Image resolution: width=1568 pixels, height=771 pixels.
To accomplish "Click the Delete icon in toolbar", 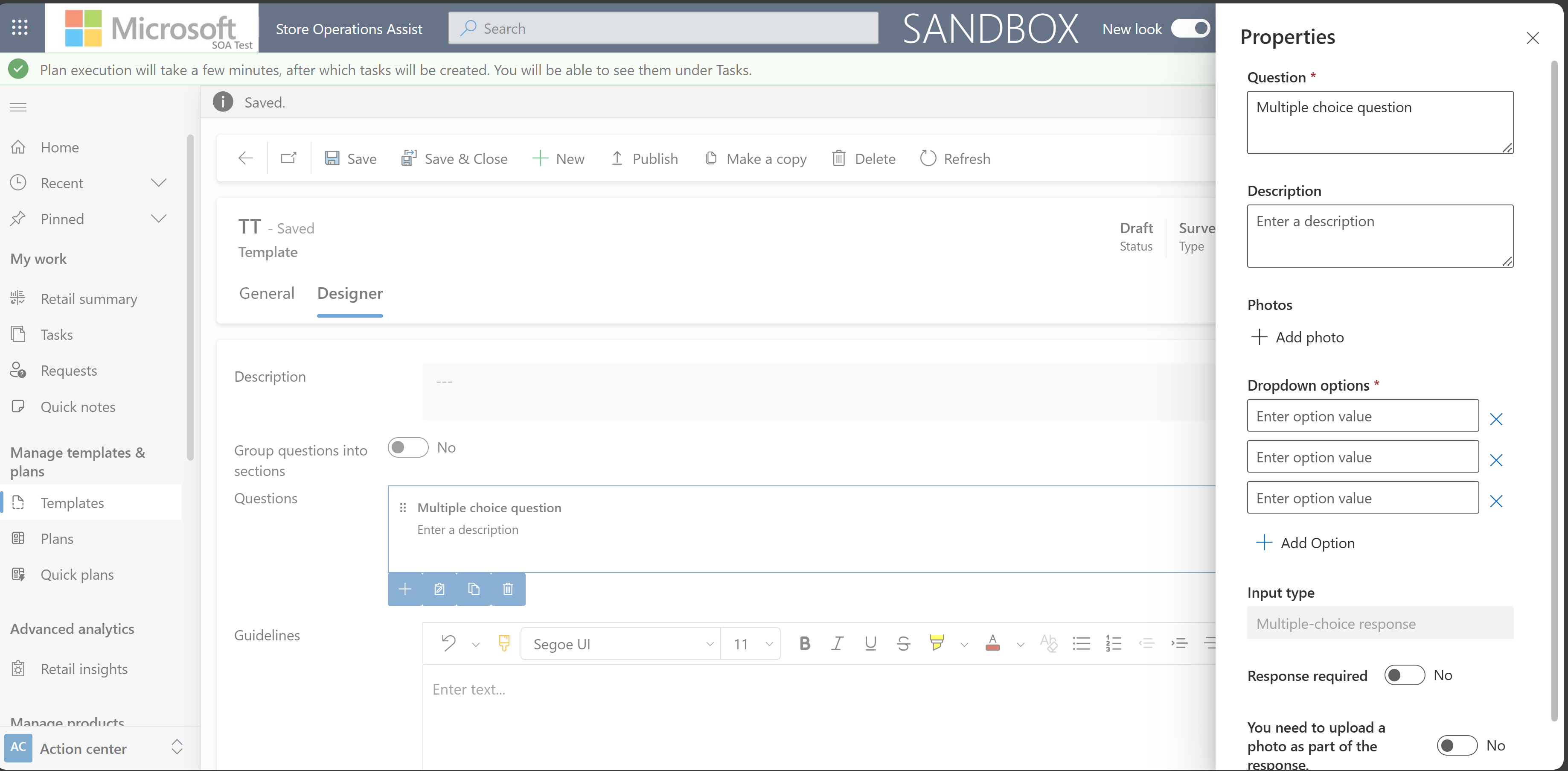I will pos(862,158).
